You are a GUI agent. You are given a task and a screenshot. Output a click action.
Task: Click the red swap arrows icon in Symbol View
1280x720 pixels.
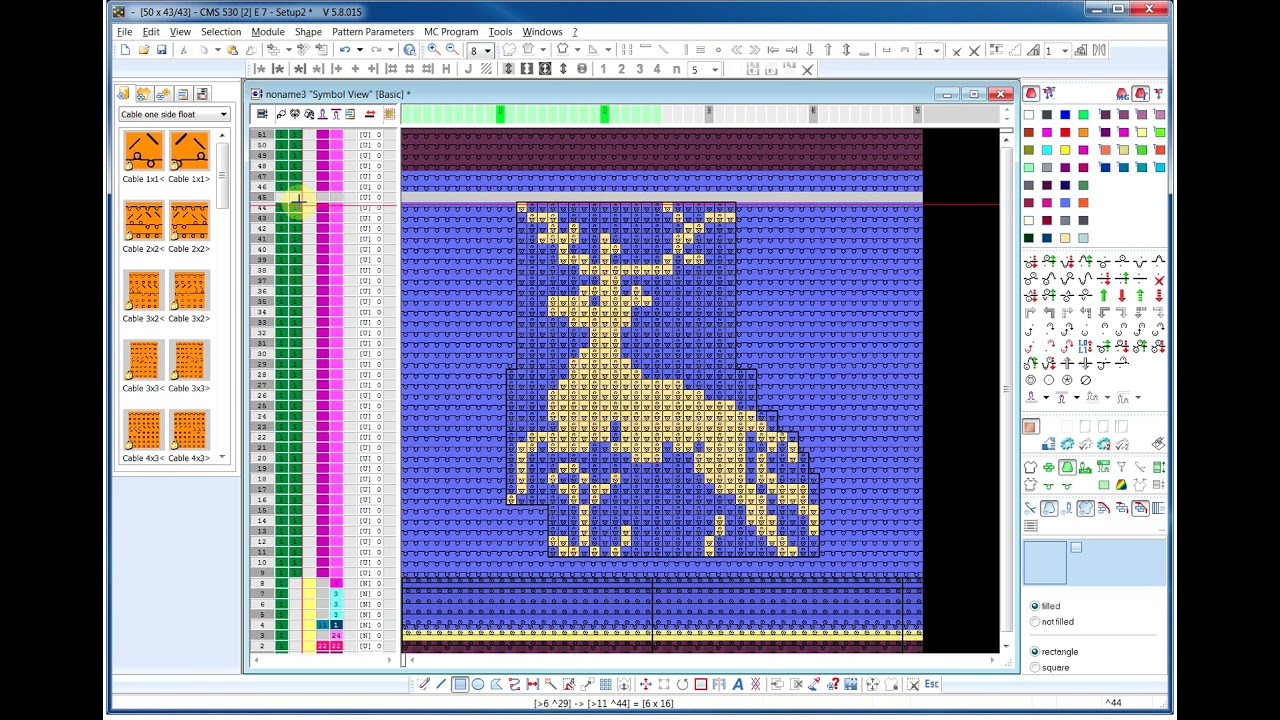(x=369, y=114)
